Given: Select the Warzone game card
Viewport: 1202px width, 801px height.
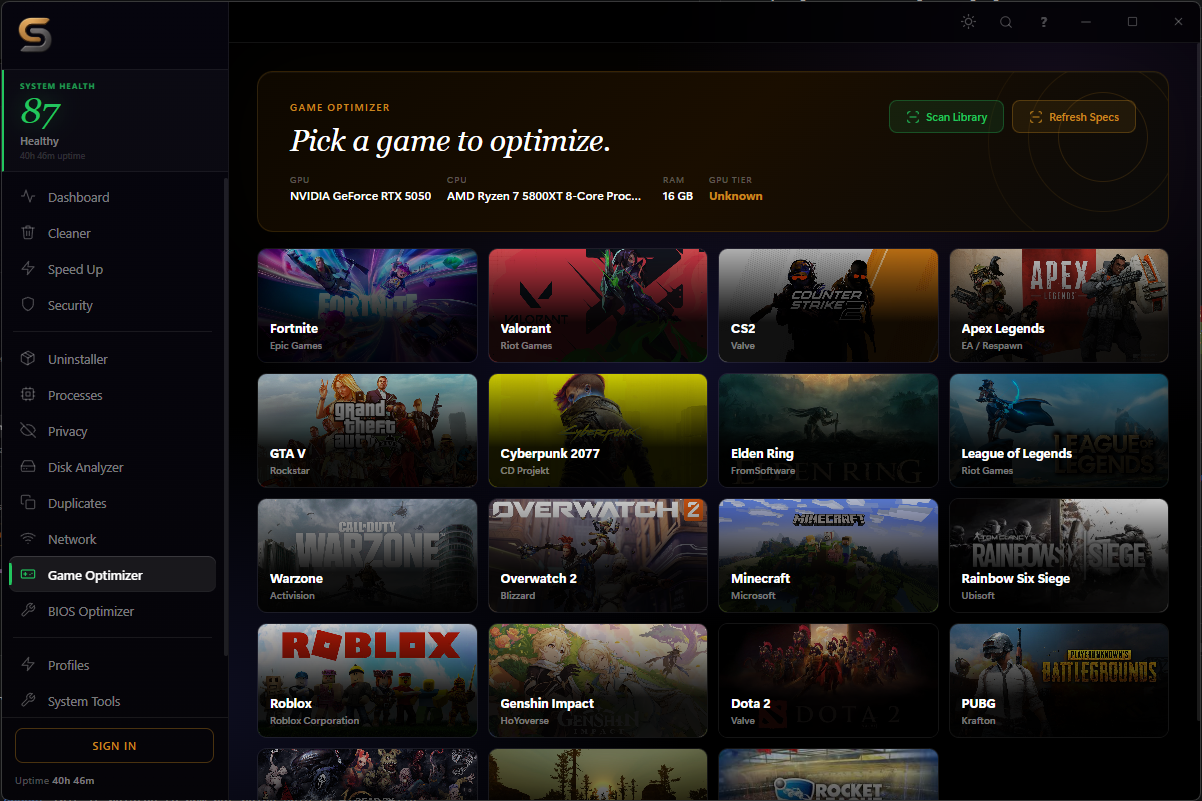Looking at the screenshot, I should (367, 555).
